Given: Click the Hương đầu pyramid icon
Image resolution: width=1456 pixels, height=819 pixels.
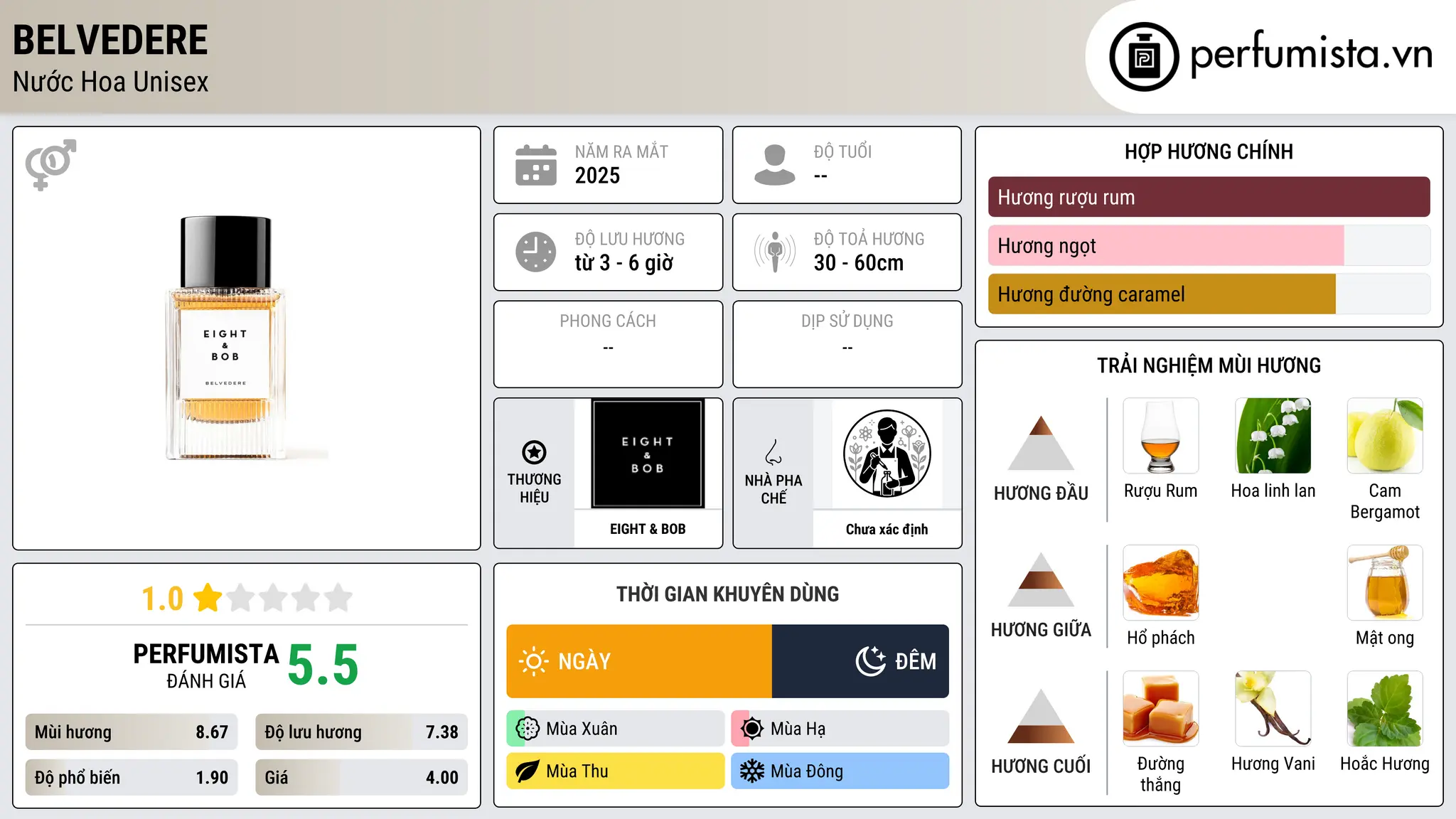Looking at the screenshot, I should (x=1041, y=443).
